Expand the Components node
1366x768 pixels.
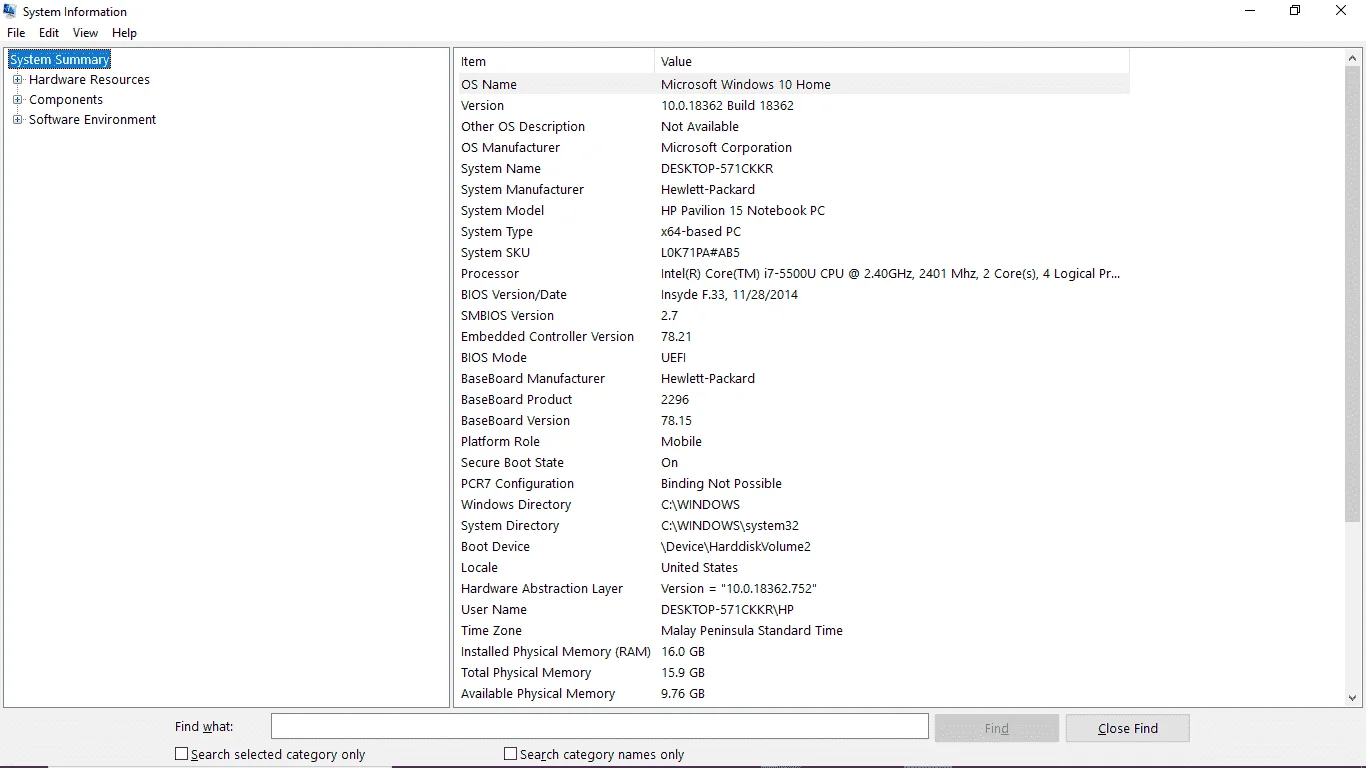pos(17,100)
